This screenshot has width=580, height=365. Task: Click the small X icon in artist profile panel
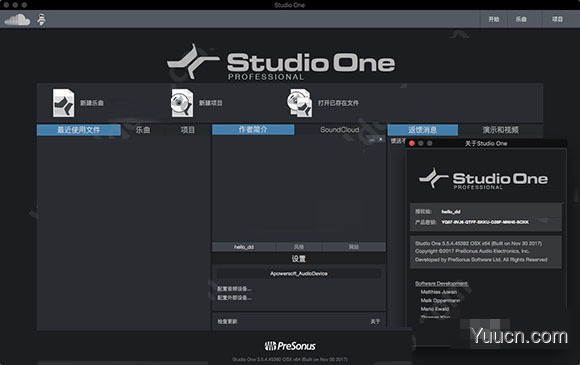380,139
